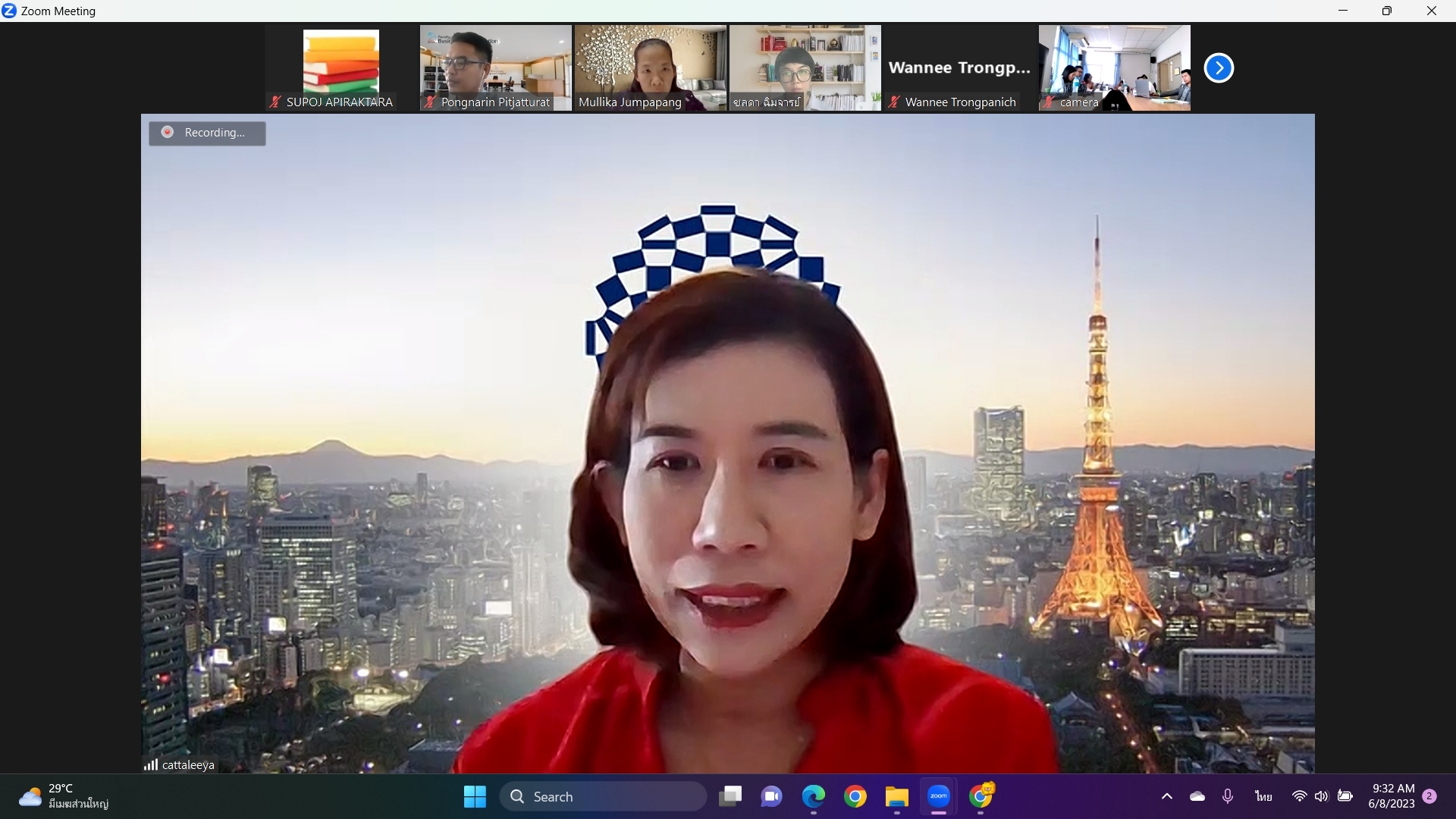Click the Recording indicator
Screen dimensions: 1456x819
[x=207, y=133]
